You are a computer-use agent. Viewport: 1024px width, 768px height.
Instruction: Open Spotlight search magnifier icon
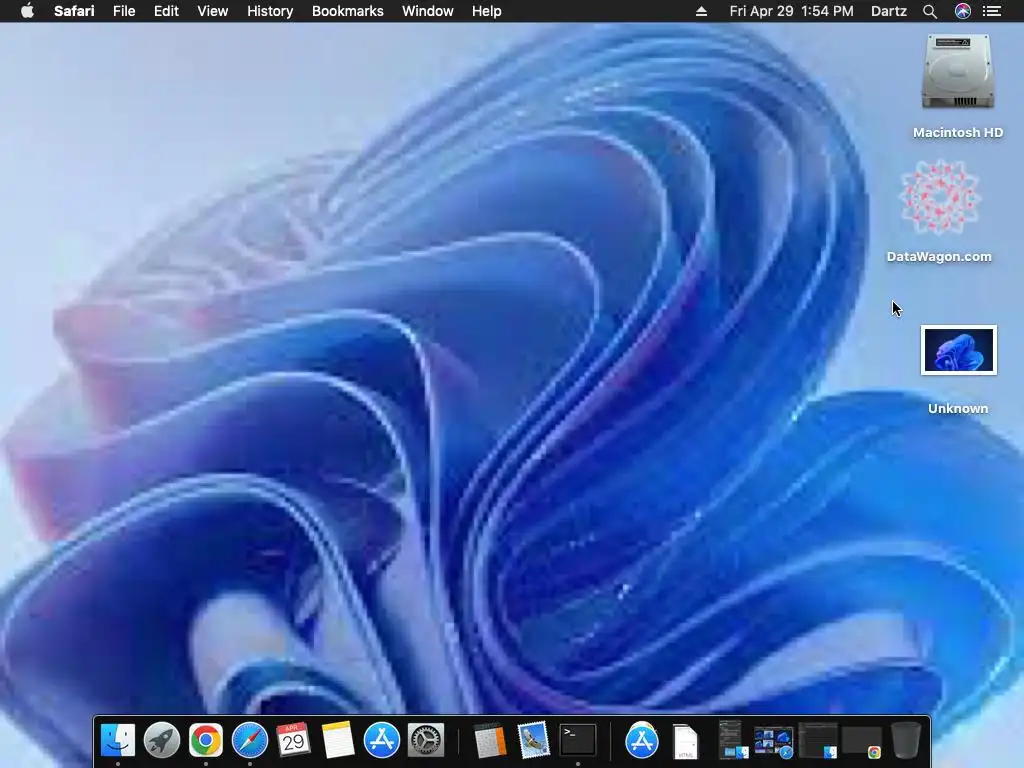[x=930, y=11]
